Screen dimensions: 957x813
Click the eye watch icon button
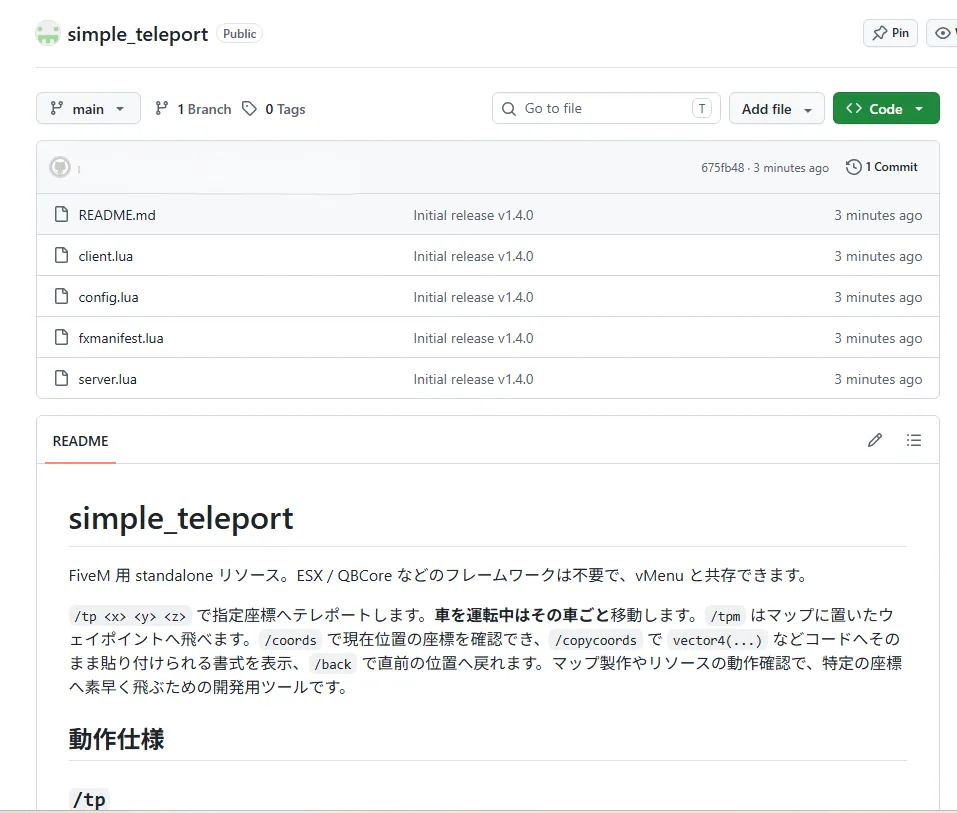[x=942, y=33]
